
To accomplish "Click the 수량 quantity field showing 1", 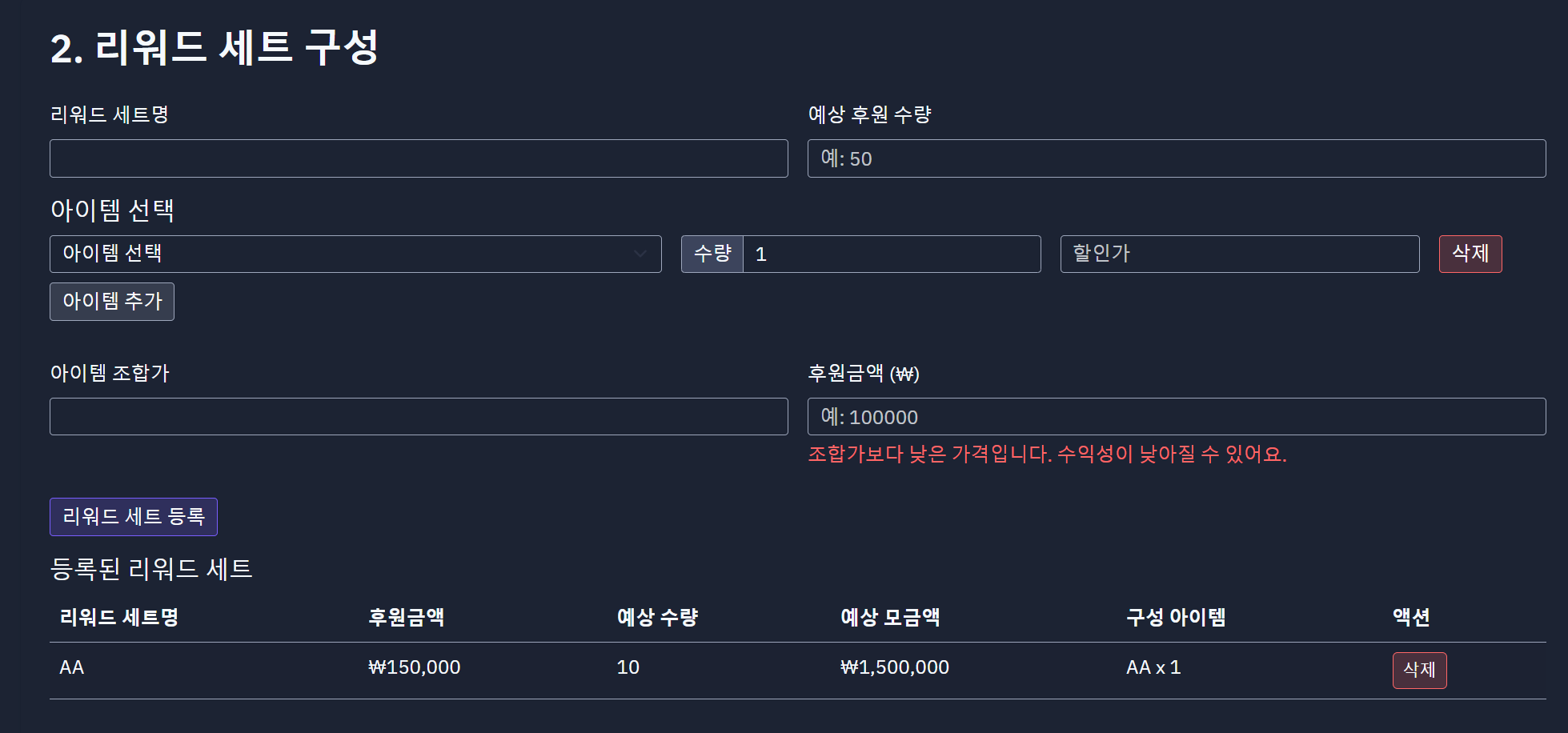I will tap(892, 254).
